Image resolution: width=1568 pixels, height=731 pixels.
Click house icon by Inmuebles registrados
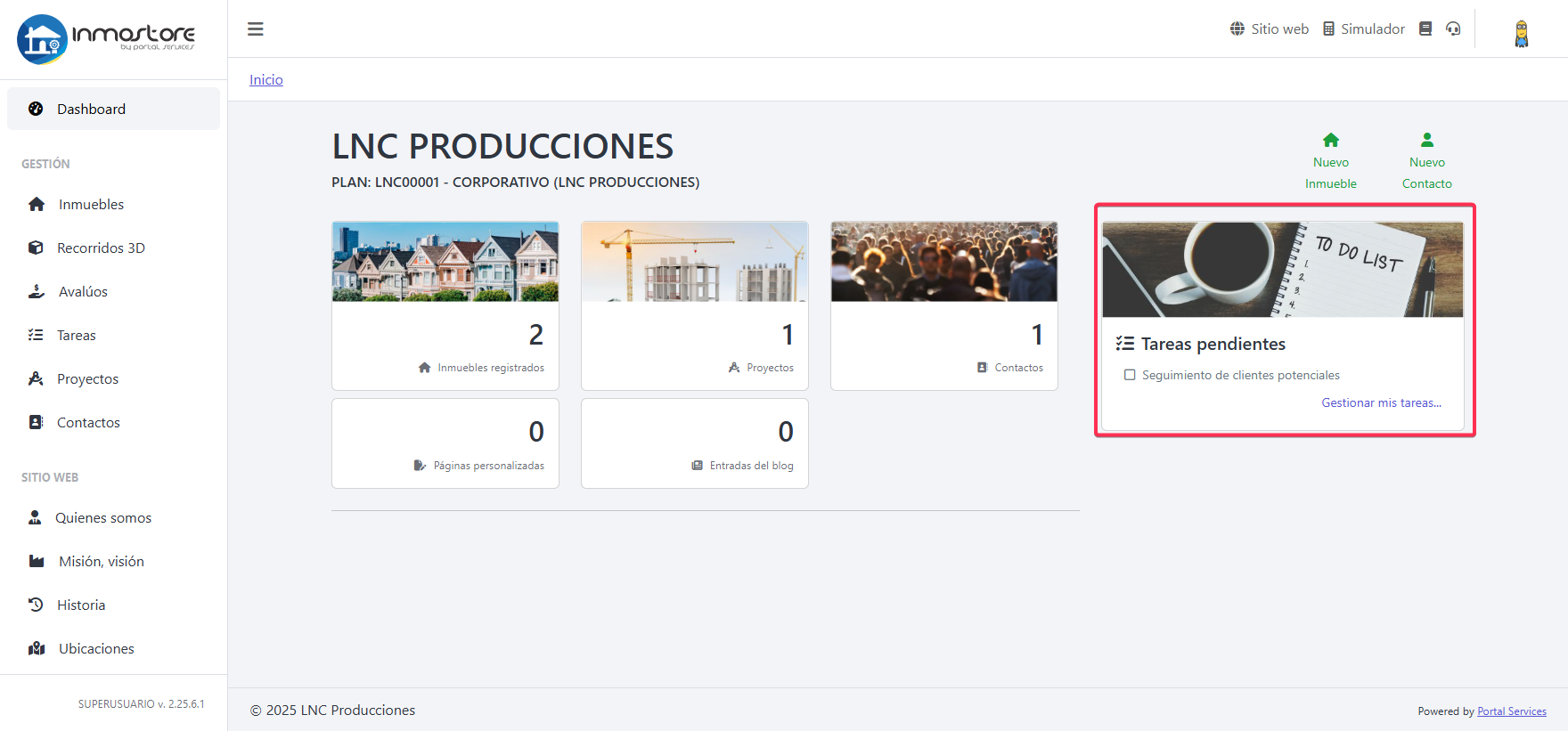[425, 368]
